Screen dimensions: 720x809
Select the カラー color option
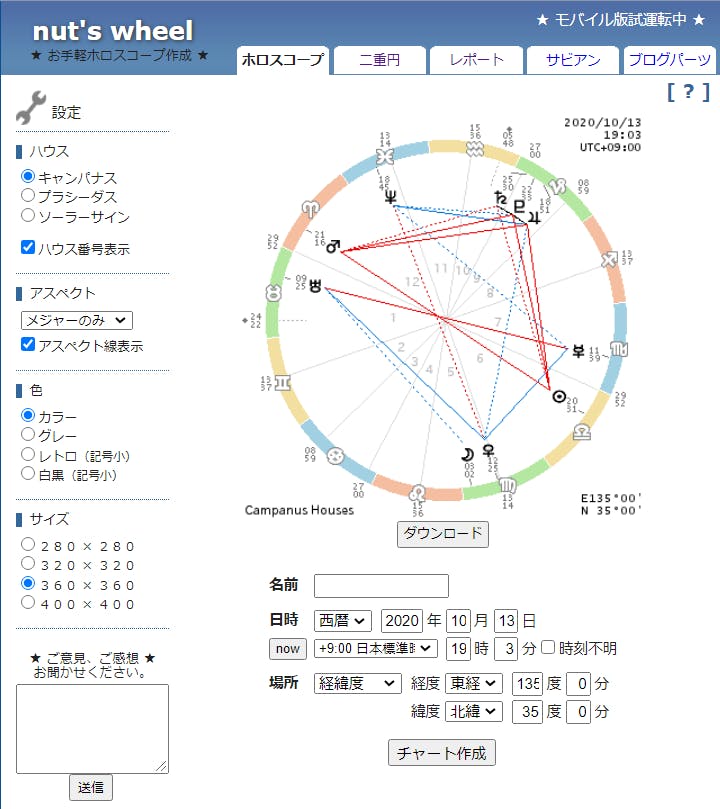pos(28,415)
